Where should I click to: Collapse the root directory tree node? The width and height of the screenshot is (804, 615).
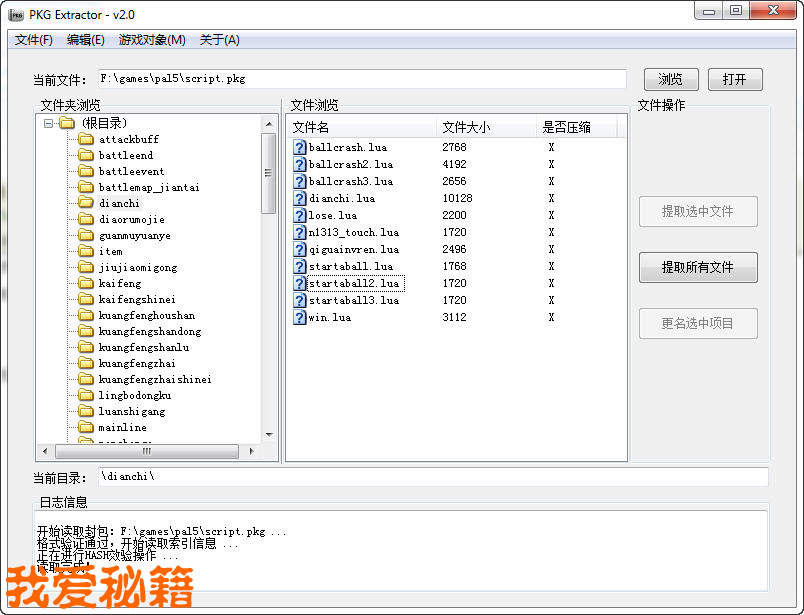[x=48, y=124]
